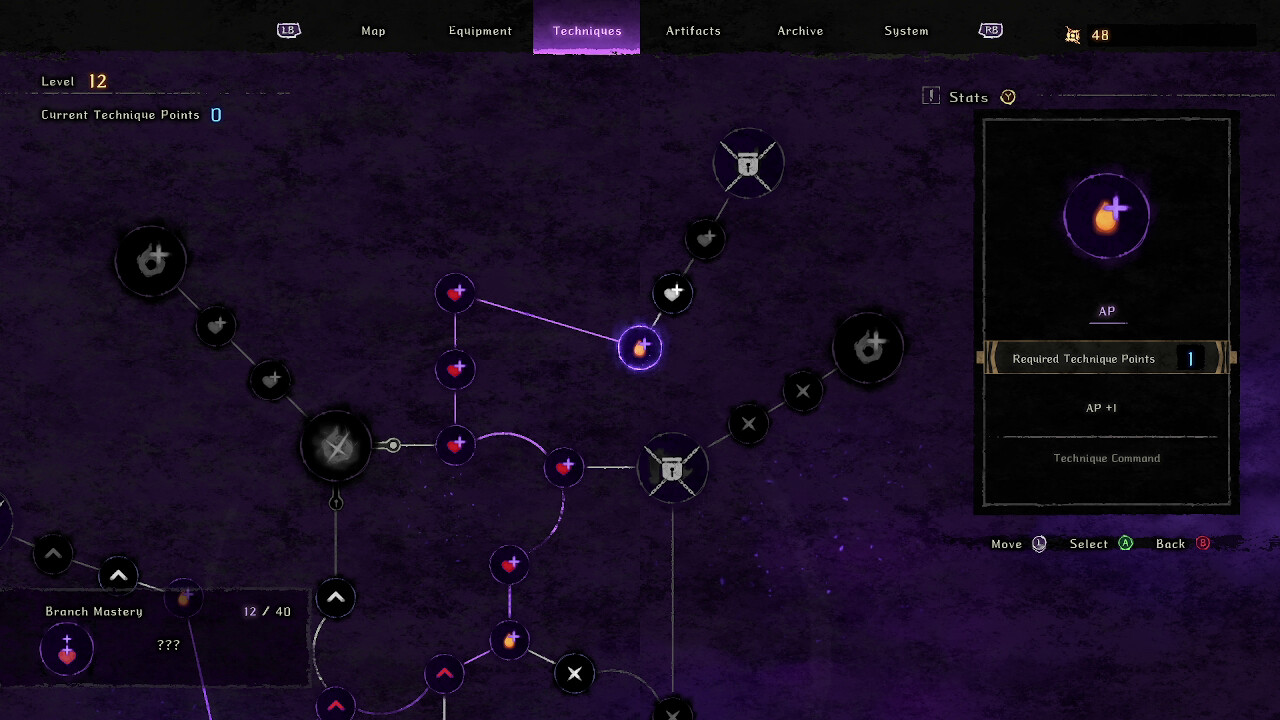Select the large fist node on the right side
The height and width of the screenshot is (720, 1280).
point(868,346)
